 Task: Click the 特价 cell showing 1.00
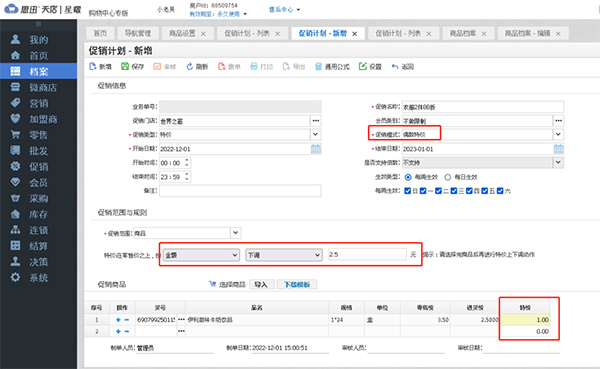point(526,320)
